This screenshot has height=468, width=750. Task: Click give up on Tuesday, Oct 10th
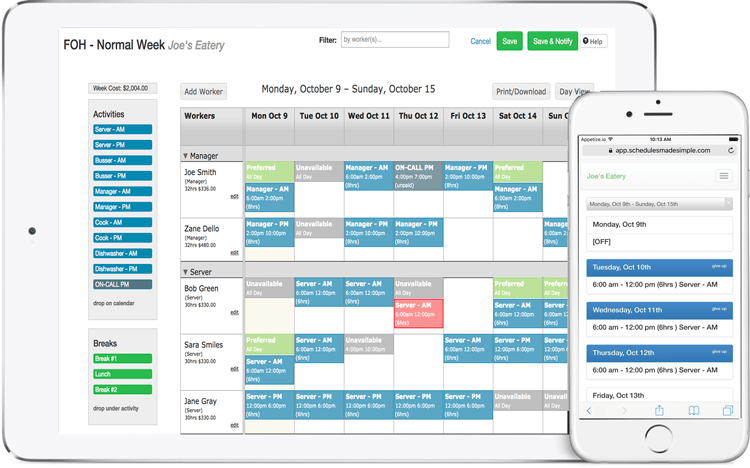tap(719, 266)
